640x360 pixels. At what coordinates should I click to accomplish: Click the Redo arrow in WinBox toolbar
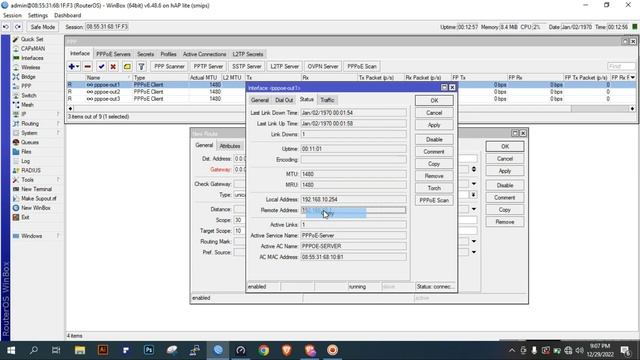(18, 27)
